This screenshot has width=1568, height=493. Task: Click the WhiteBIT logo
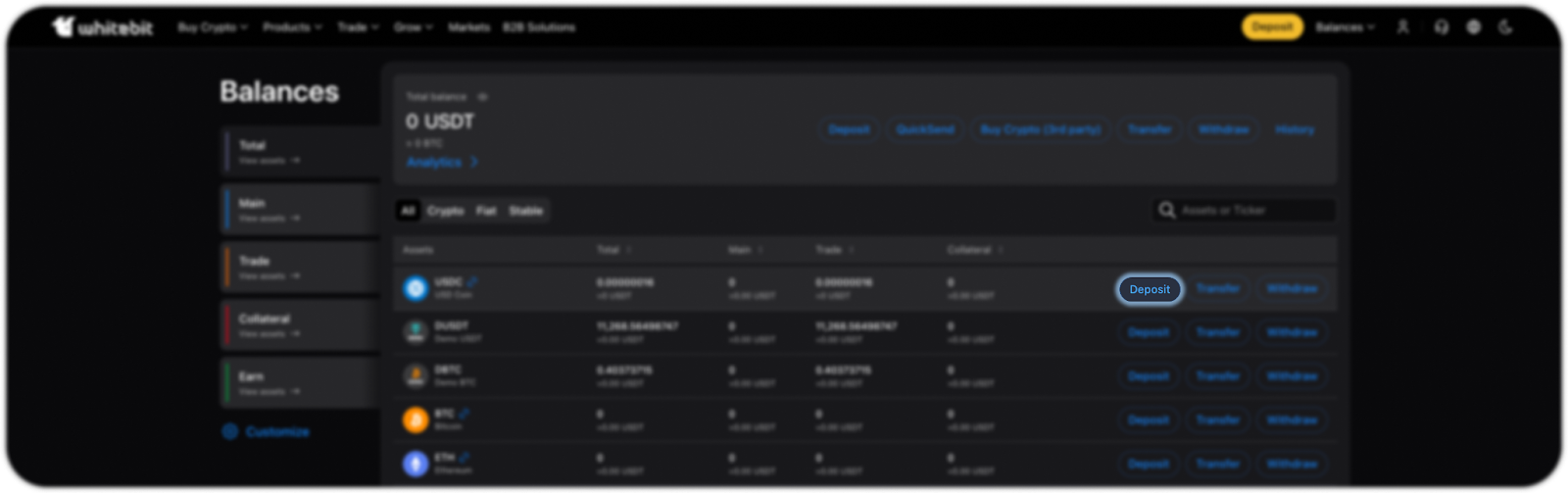click(103, 27)
